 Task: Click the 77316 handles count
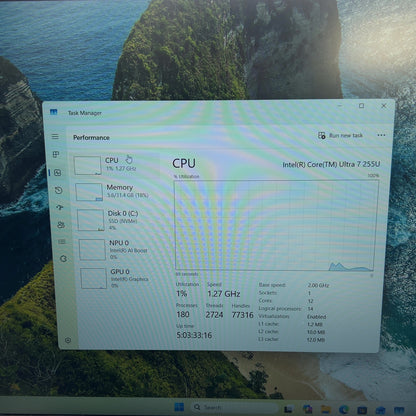pos(243,315)
